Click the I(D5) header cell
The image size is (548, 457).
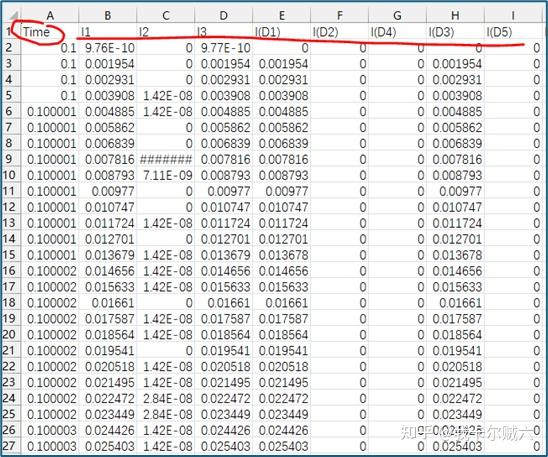(x=513, y=32)
